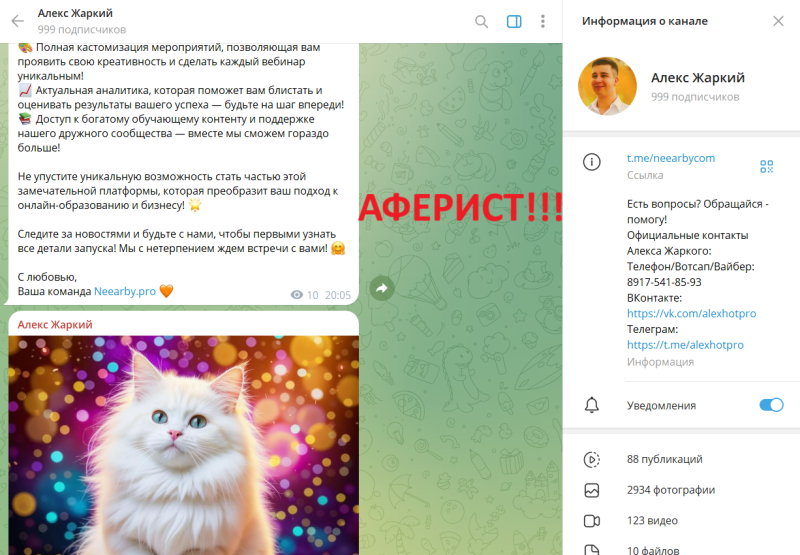Forward the post with share arrow
800x555 pixels.
coord(382,288)
